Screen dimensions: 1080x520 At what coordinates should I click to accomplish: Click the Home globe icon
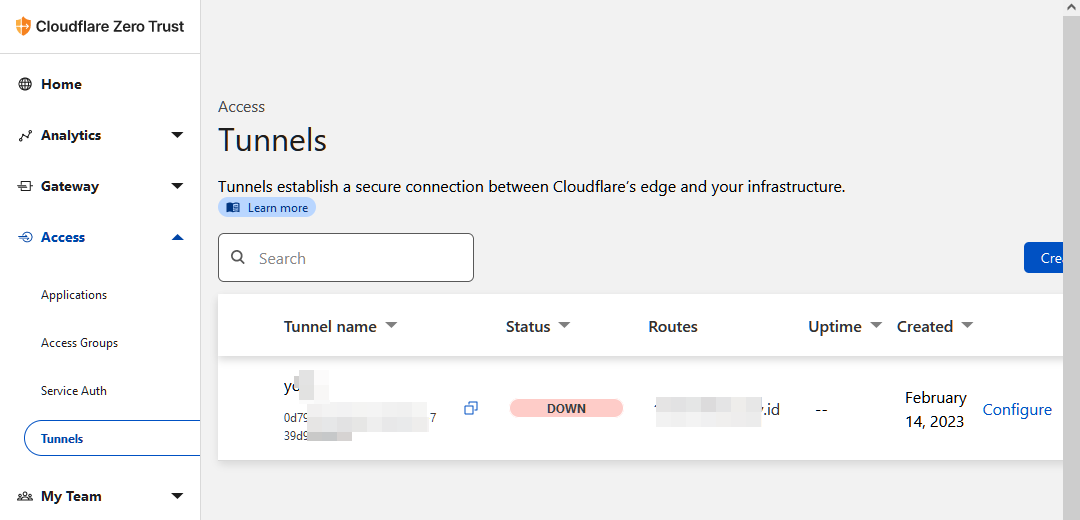coord(26,85)
